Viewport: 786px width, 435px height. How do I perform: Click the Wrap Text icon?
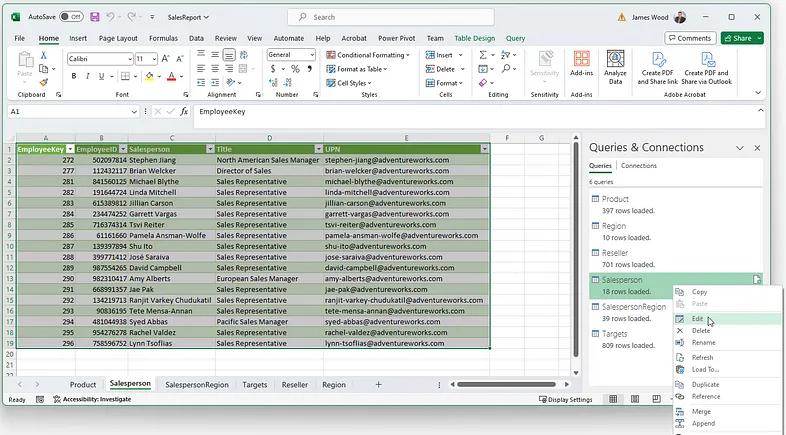244,55
